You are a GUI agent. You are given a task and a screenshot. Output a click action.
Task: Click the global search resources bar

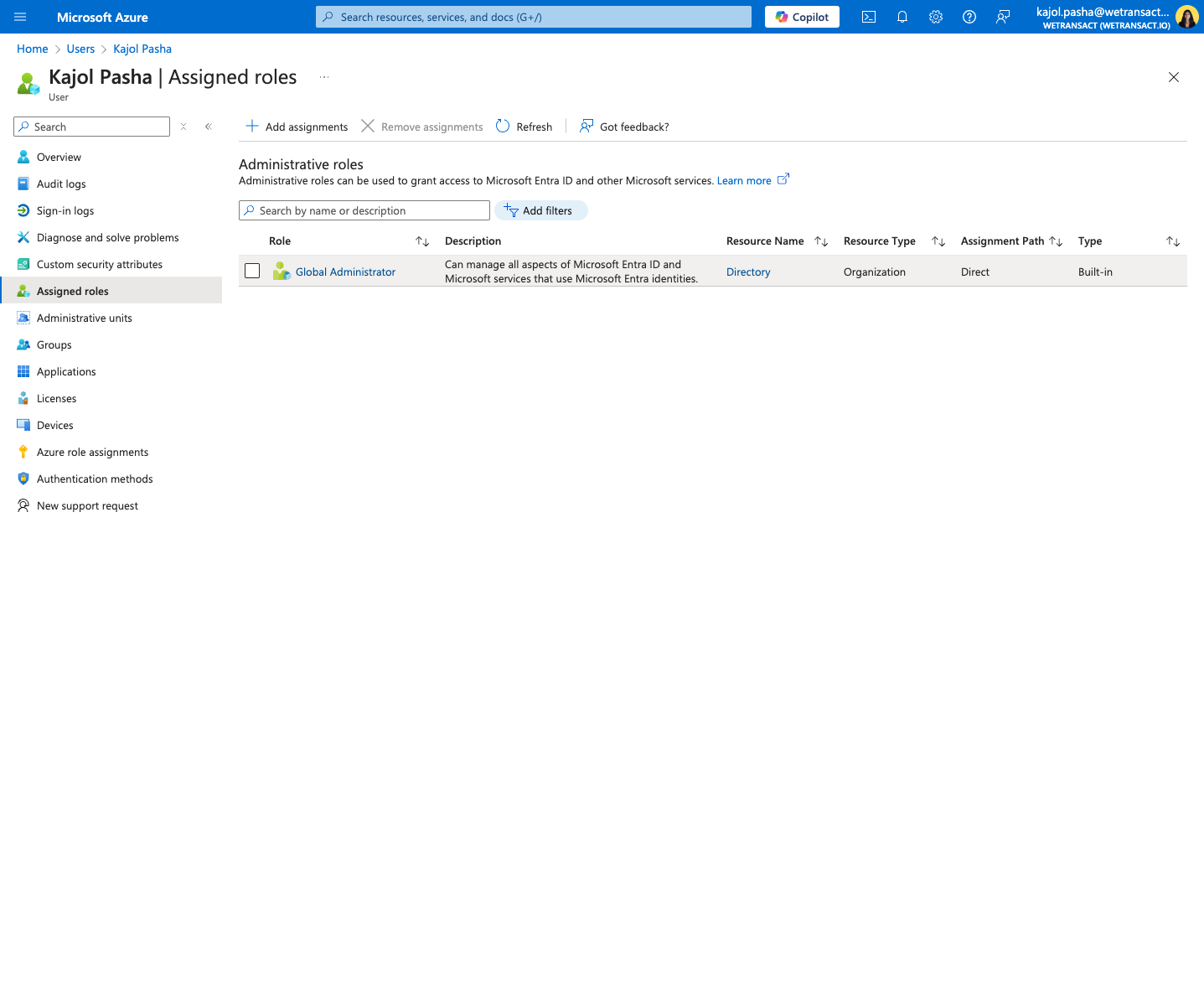pos(534,17)
